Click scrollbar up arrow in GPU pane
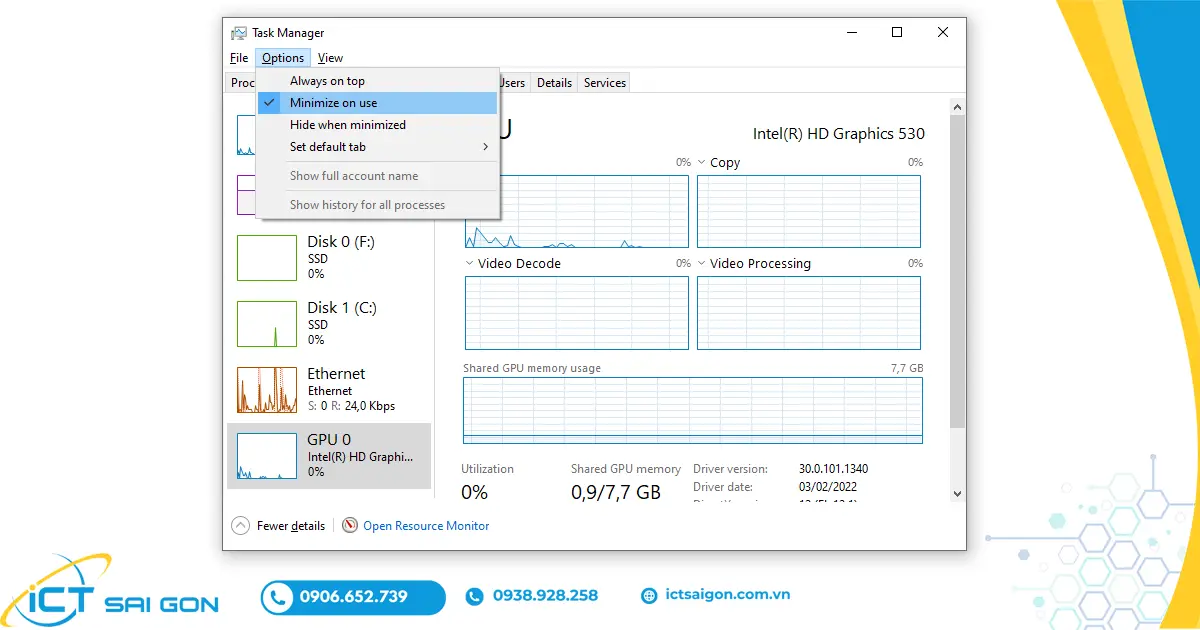Image resolution: width=1200 pixels, height=630 pixels. click(x=957, y=106)
